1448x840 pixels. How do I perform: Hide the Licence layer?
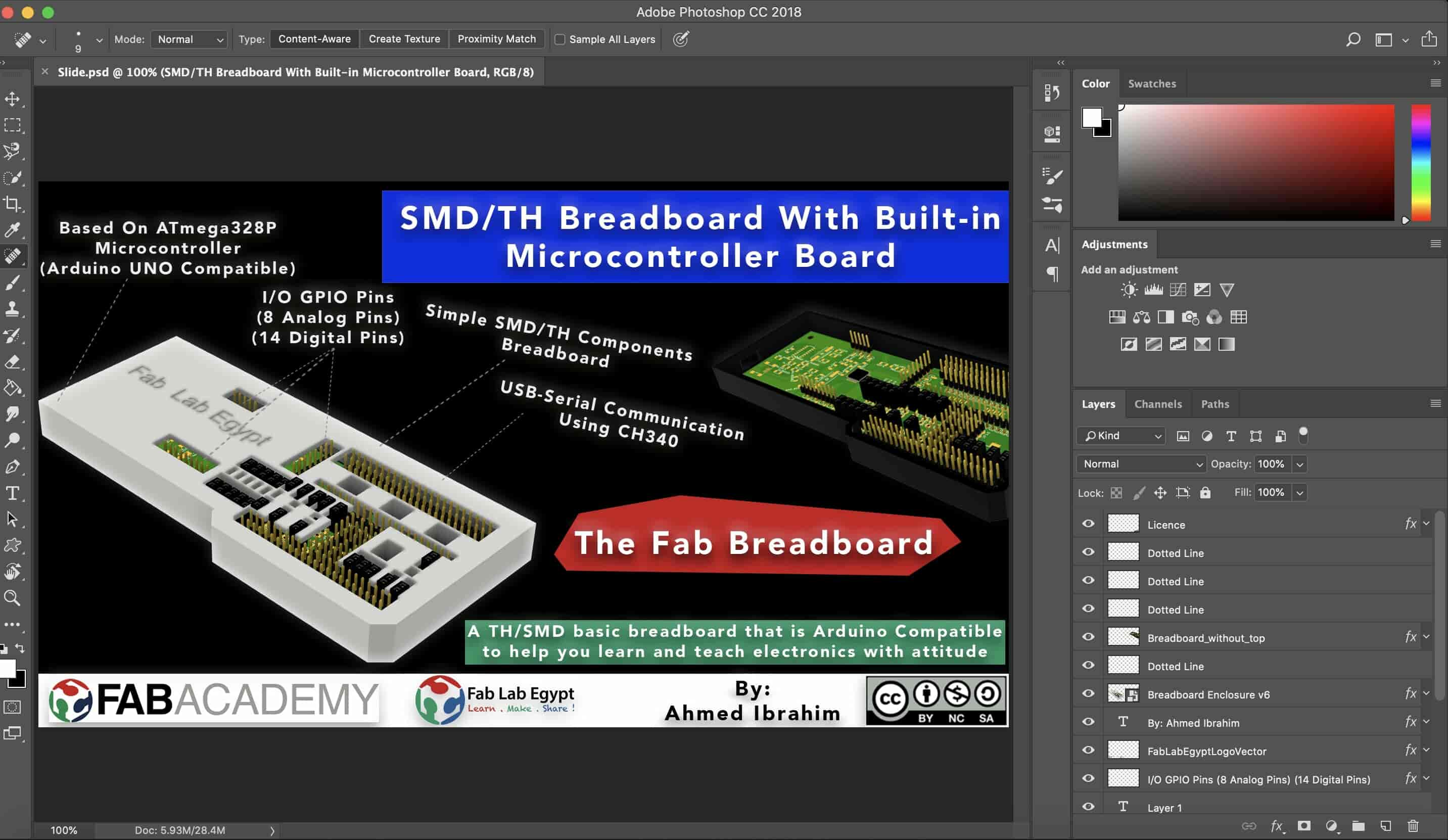click(x=1088, y=524)
